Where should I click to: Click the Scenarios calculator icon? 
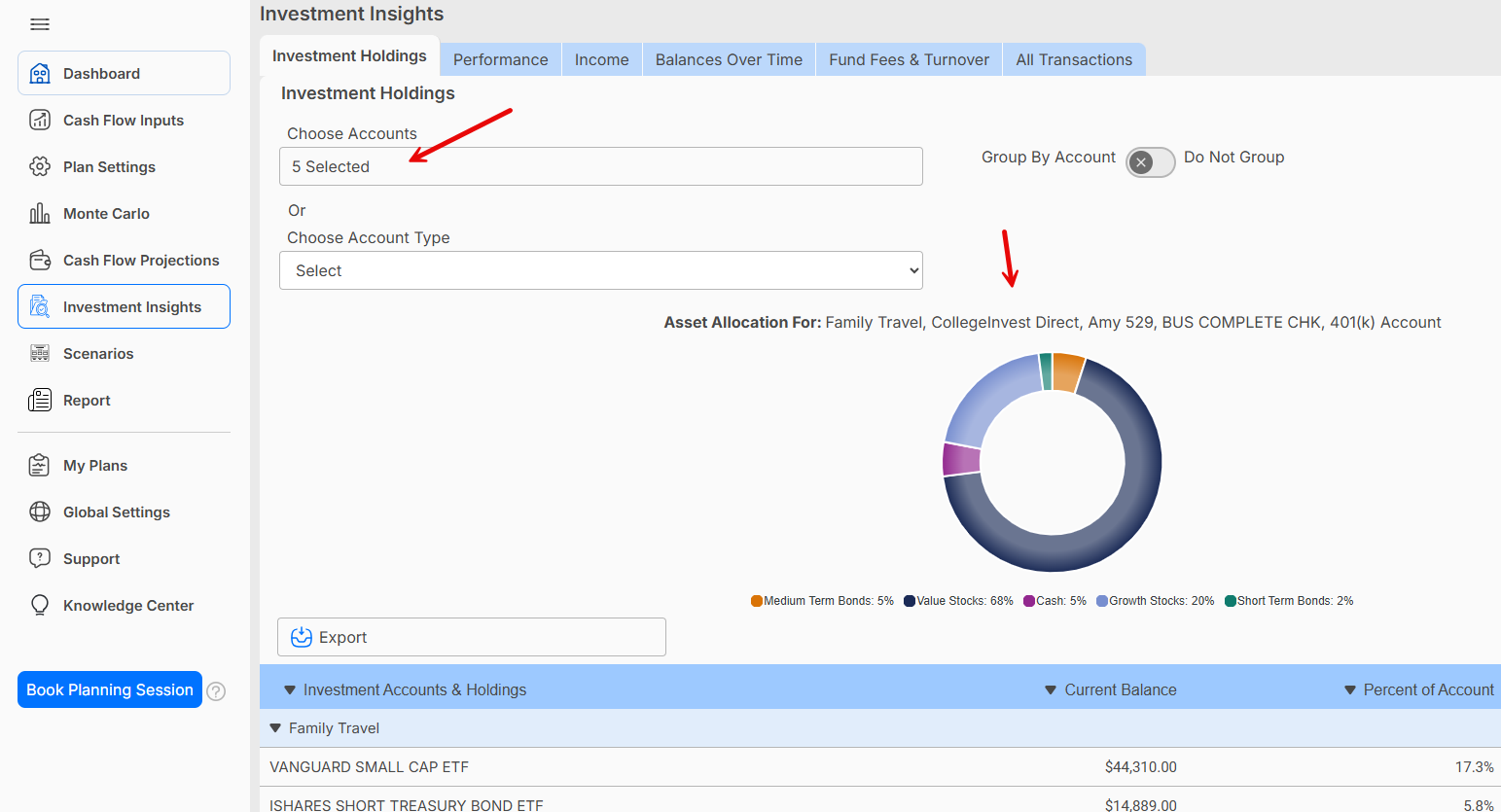pos(40,354)
